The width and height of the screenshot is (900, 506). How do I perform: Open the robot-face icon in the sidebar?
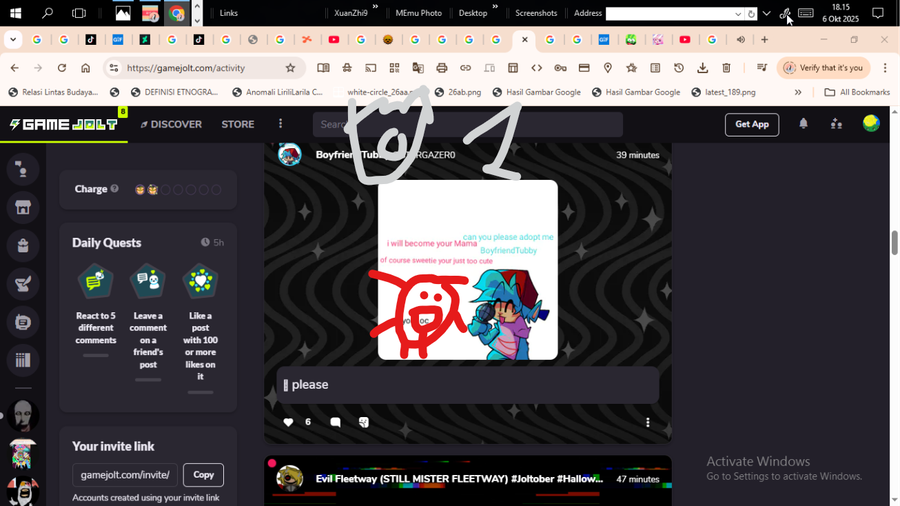[x=22, y=322]
